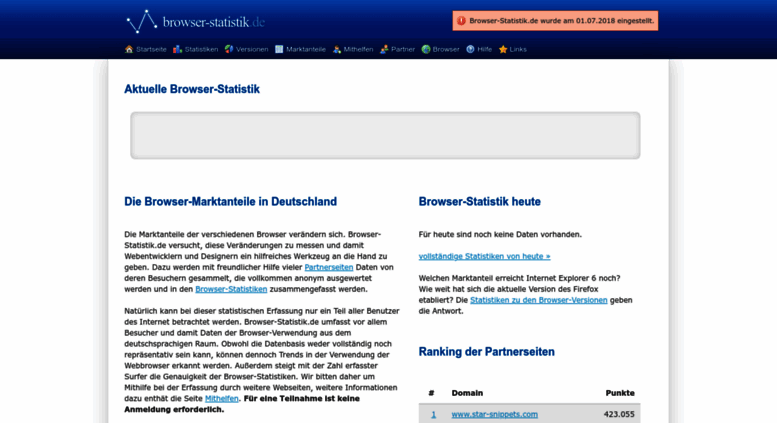Click the red warning icon in the notice
The width and height of the screenshot is (777, 423).
[461, 21]
